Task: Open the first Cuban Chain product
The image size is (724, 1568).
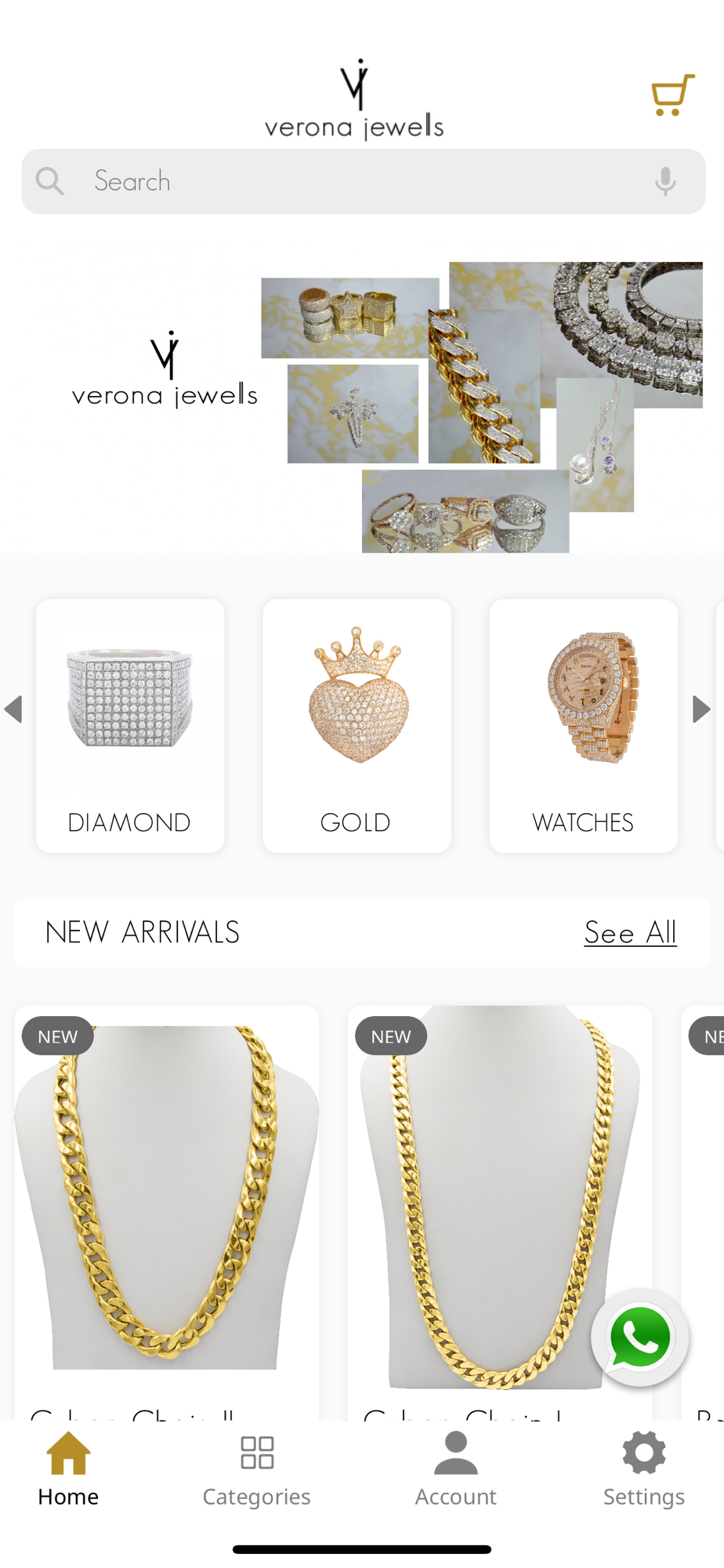Action: click(166, 1213)
